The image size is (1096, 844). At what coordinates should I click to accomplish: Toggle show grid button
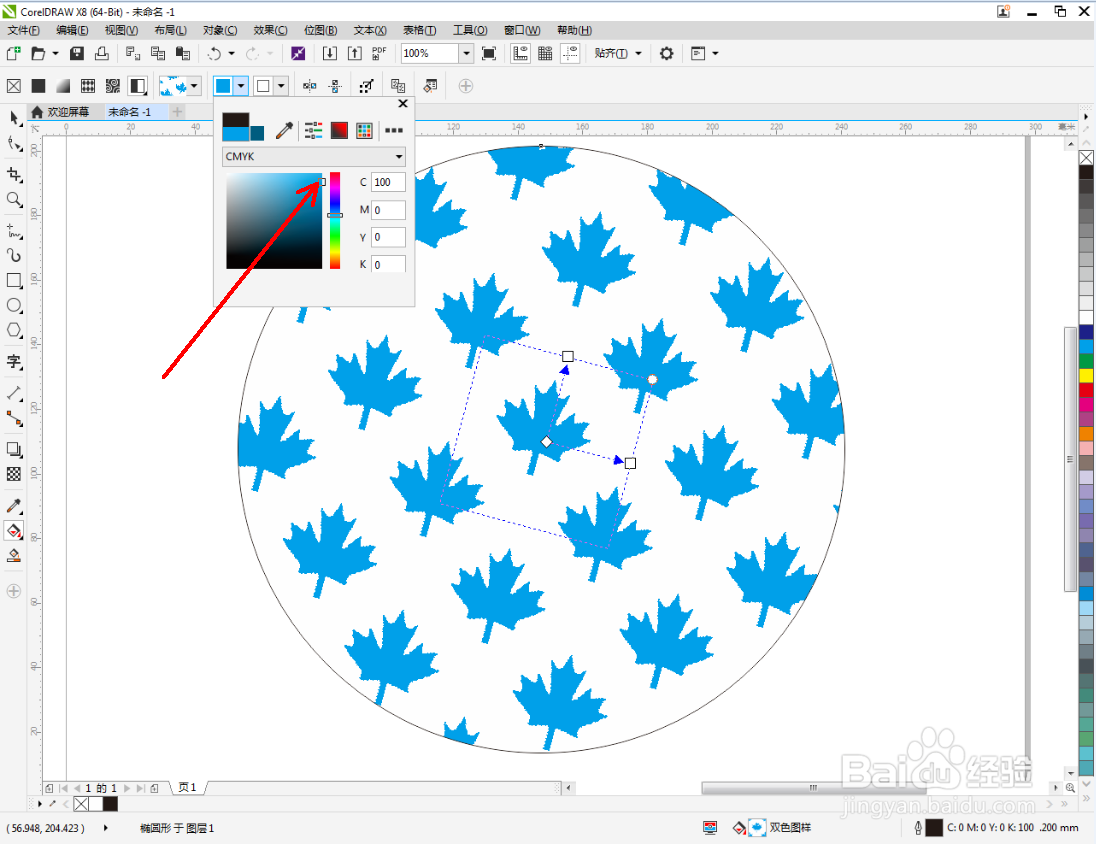tap(545, 53)
